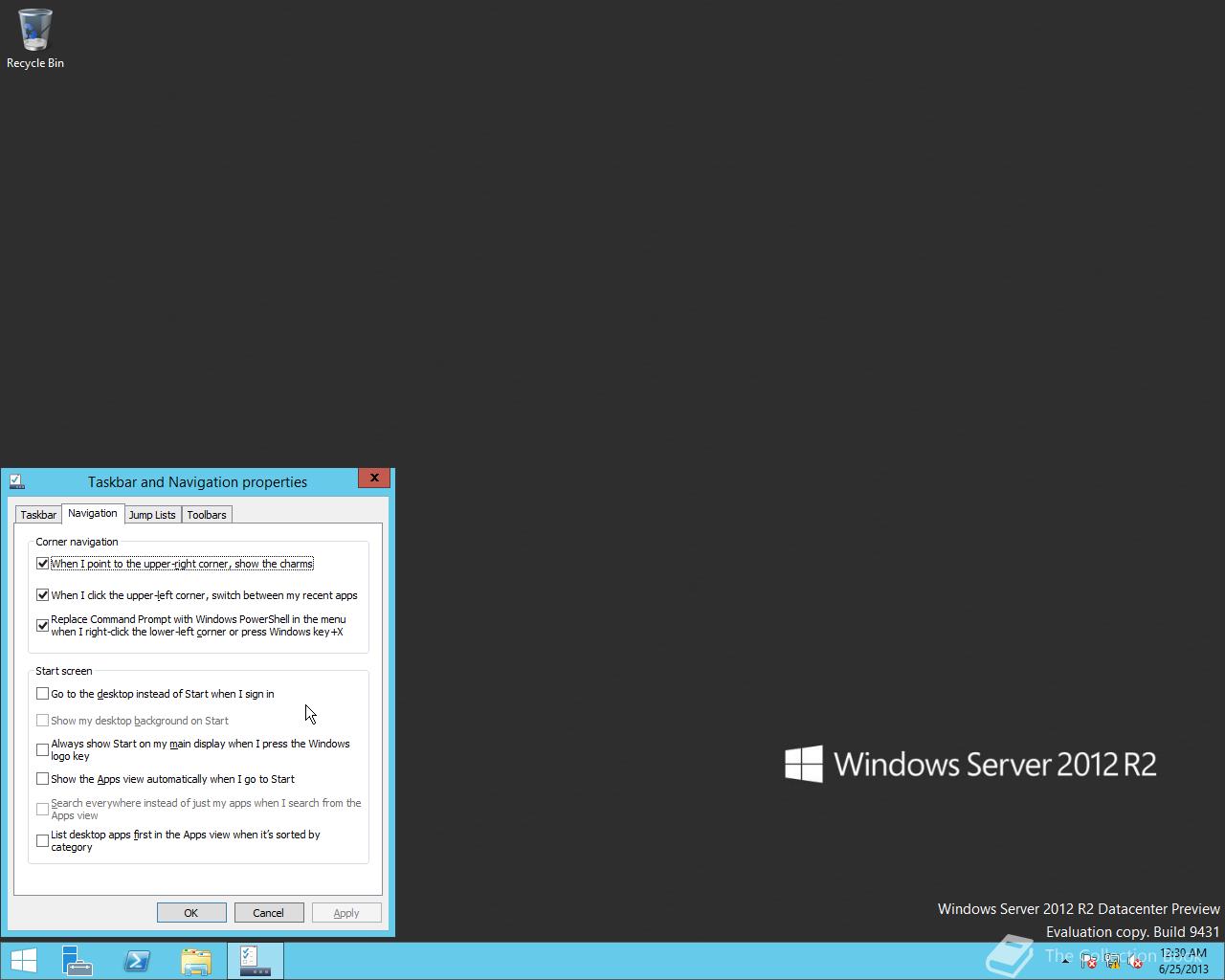Viewport: 1225px width, 980px height.
Task: Switch to the Taskbar tab
Action: (x=38, y=515)
